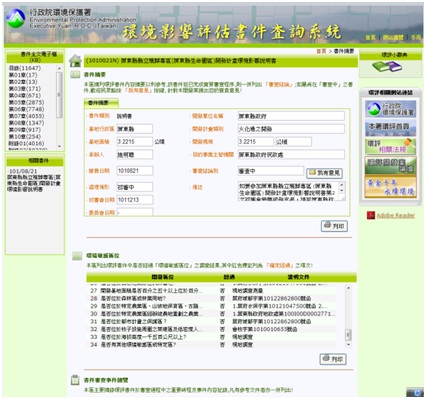
Task: Click the 處理情形 field showing 初審中
Action: point(135,187)
